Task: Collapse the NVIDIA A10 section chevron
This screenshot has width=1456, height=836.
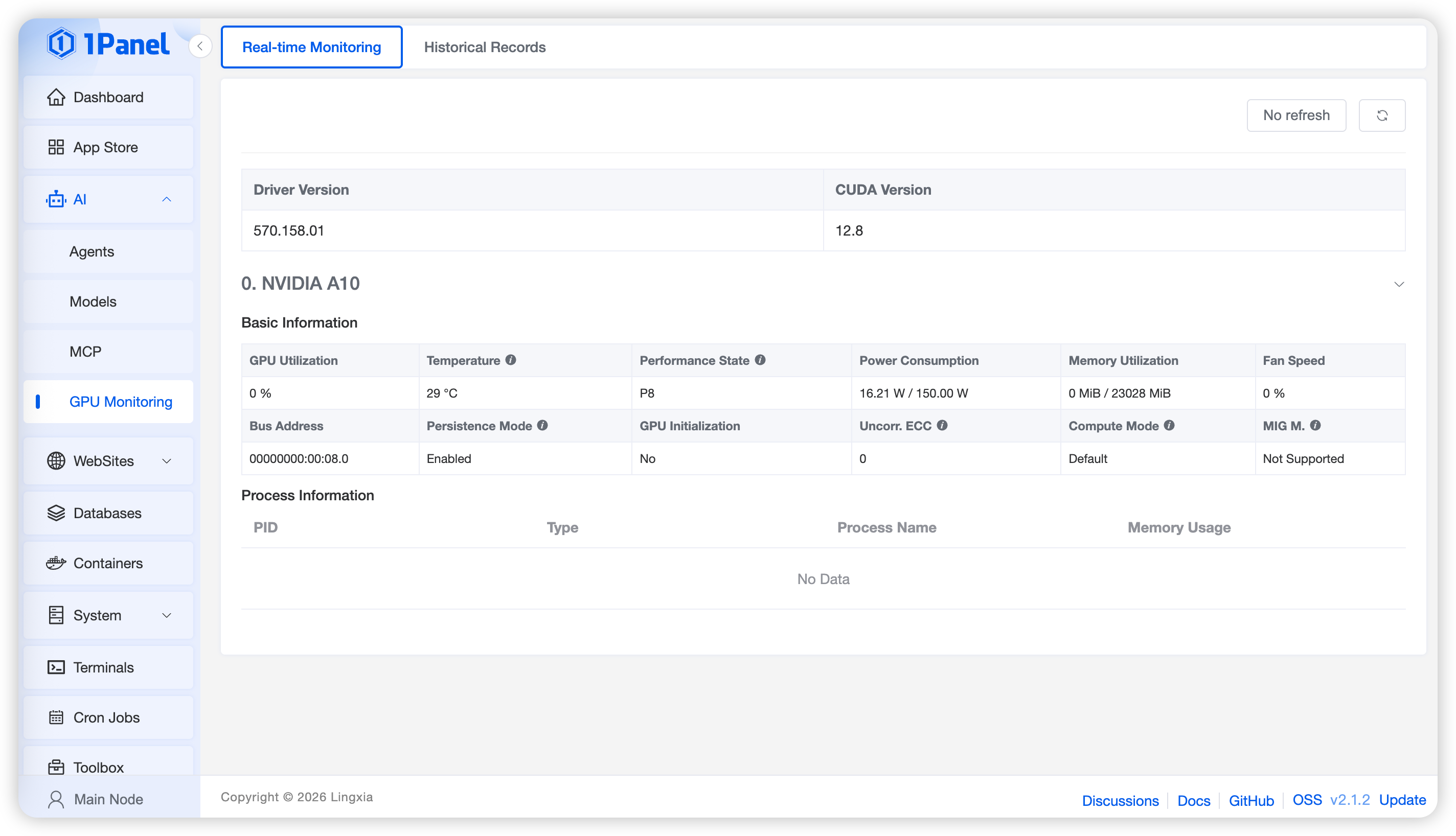Action: click(x=1399, y=284)
